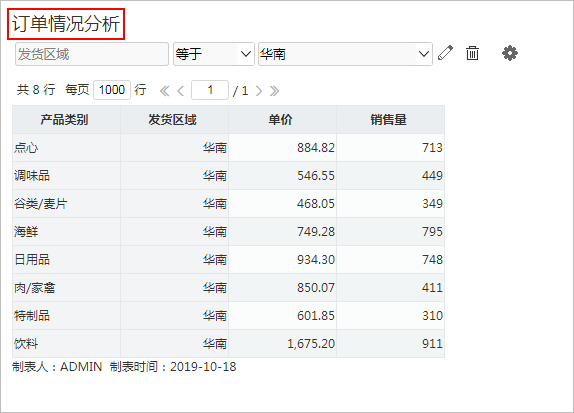Click the 单价 column header
This screenshot has width=574, height=413.
coord(282,120)
